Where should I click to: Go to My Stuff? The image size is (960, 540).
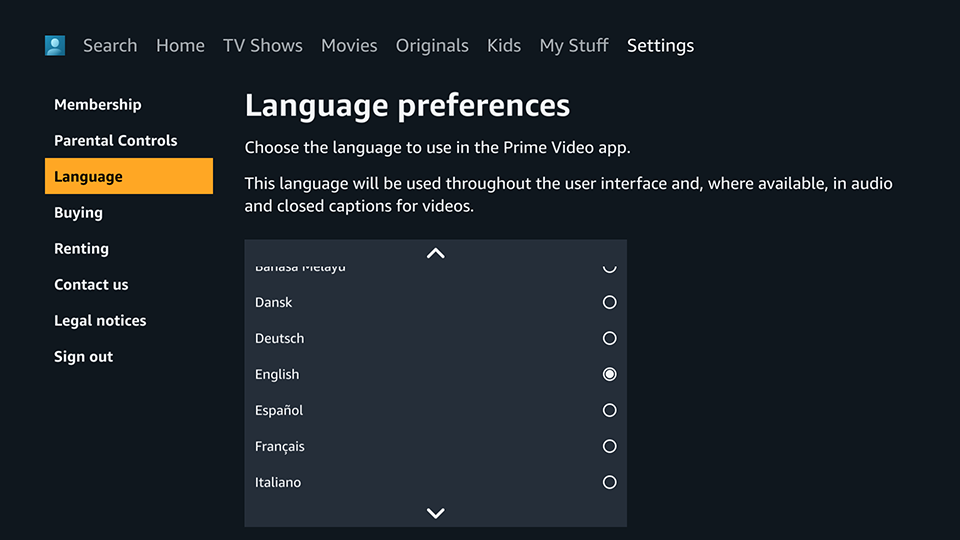pos(574,46)
